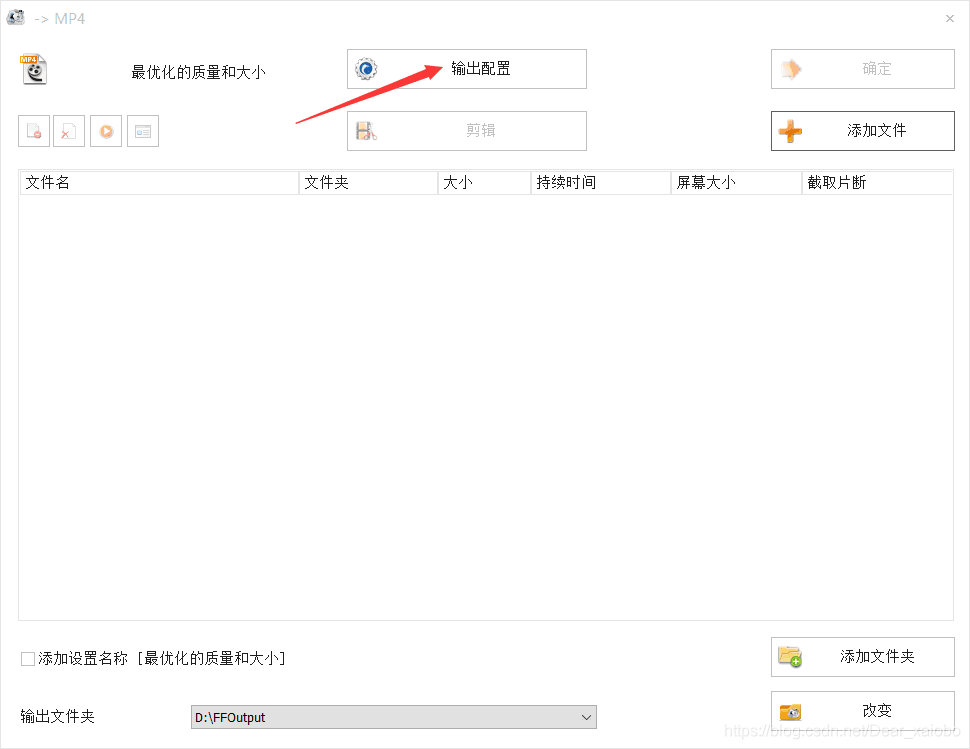Viewport: 970px width, 749px height.
Task: Click the clapperboard icon on 剪辑 button
Action: pyautogui.click(x=368, y=130)
